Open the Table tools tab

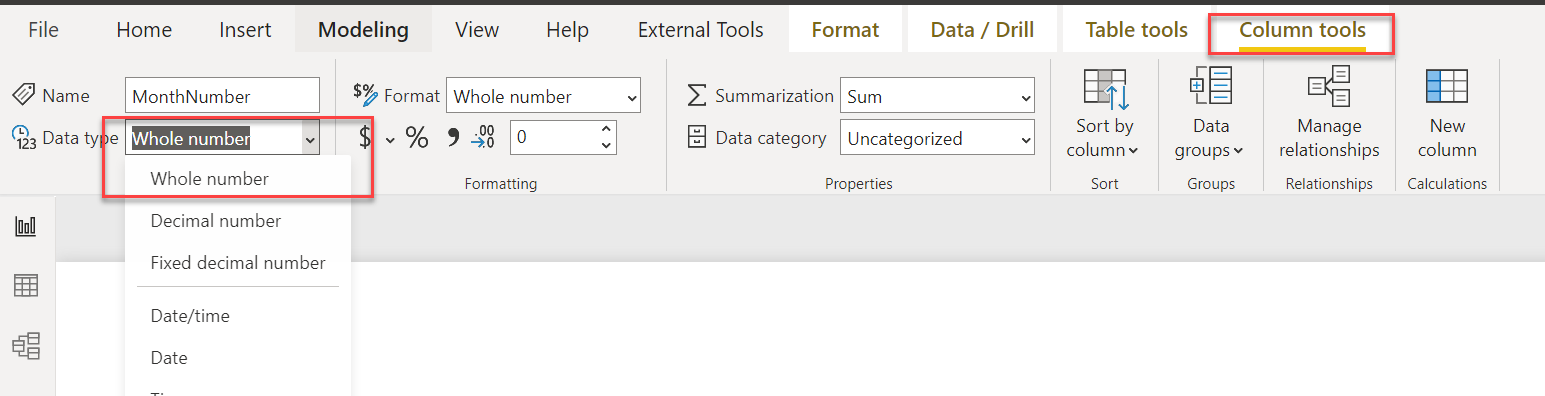coord(1137,30)
